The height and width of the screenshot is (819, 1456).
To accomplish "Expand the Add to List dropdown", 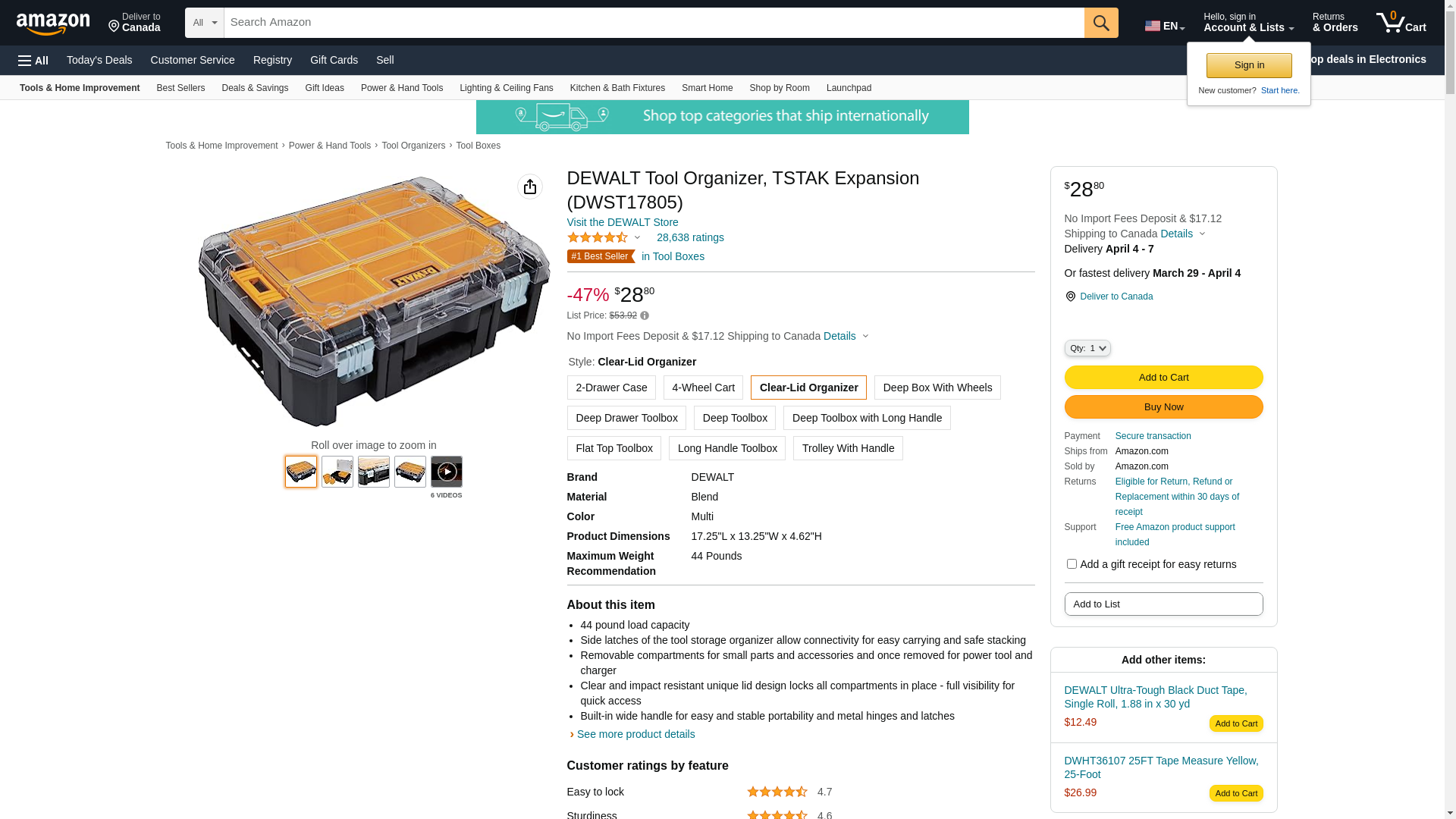I will [x=1163, y=604].
